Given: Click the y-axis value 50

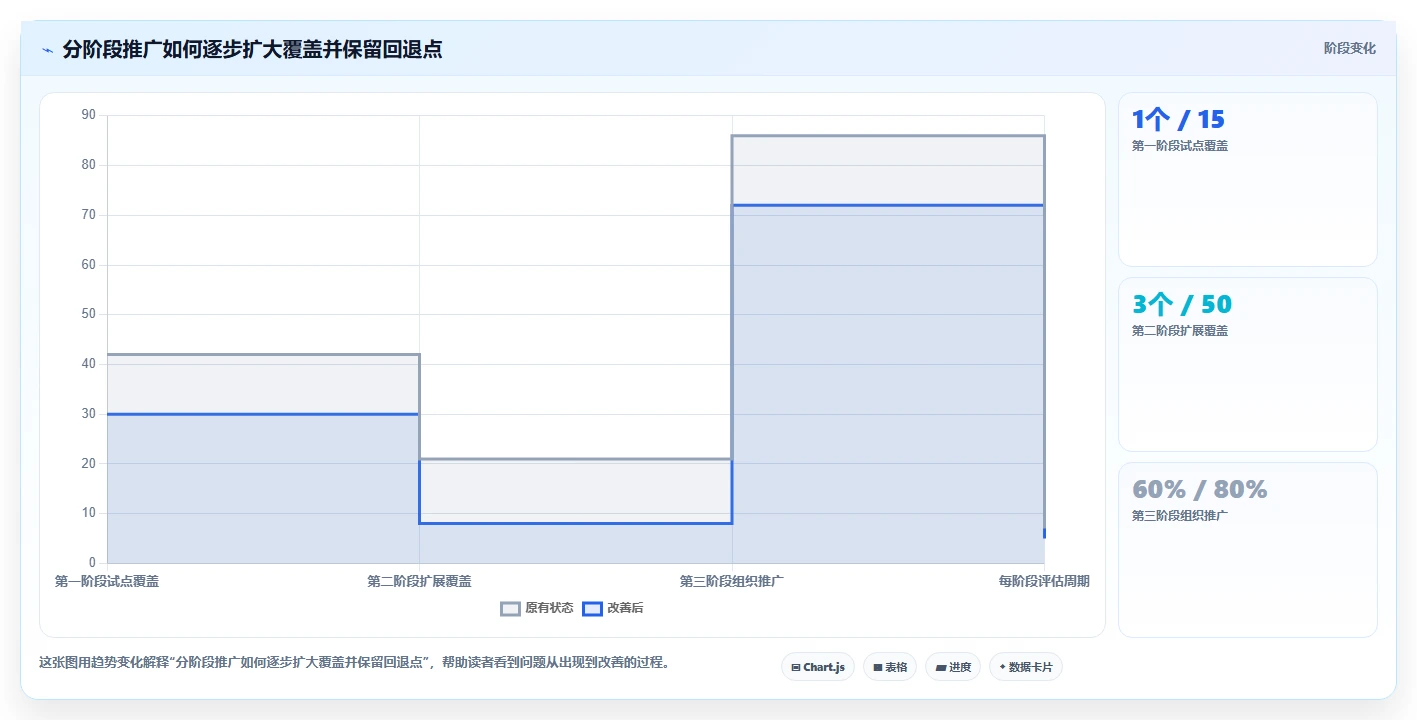Looking at the screenshot, I should pyautogui.click(x=88, y=314).
